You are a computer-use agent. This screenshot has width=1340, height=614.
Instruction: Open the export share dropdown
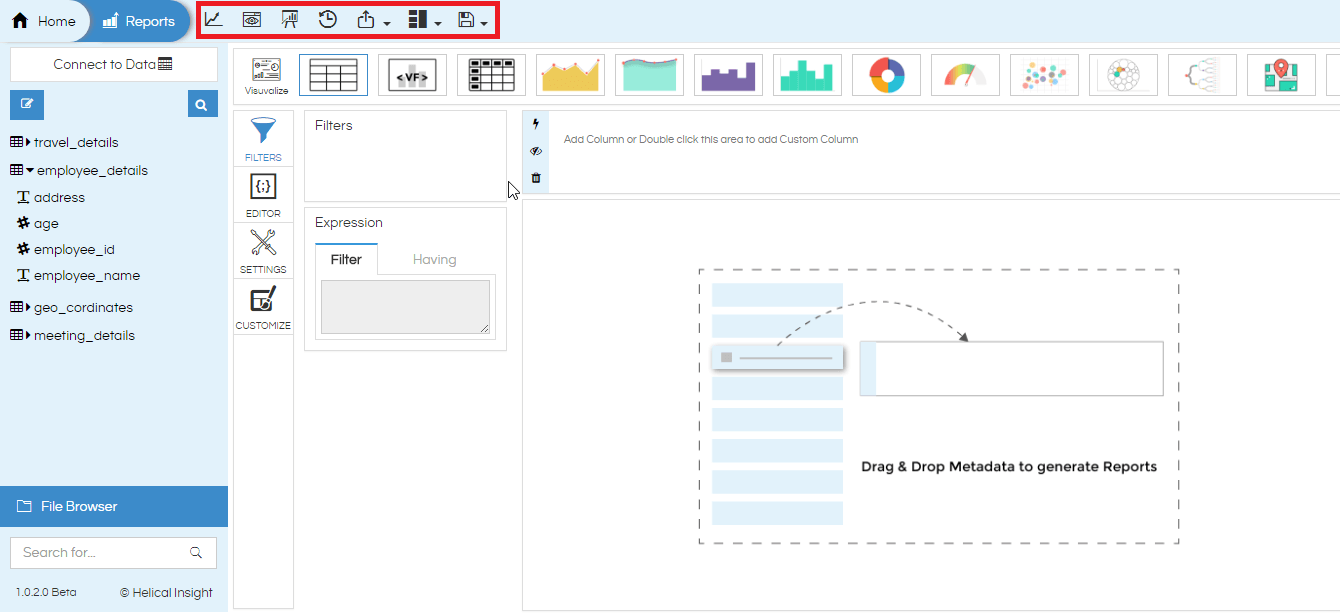click(373, 20)
